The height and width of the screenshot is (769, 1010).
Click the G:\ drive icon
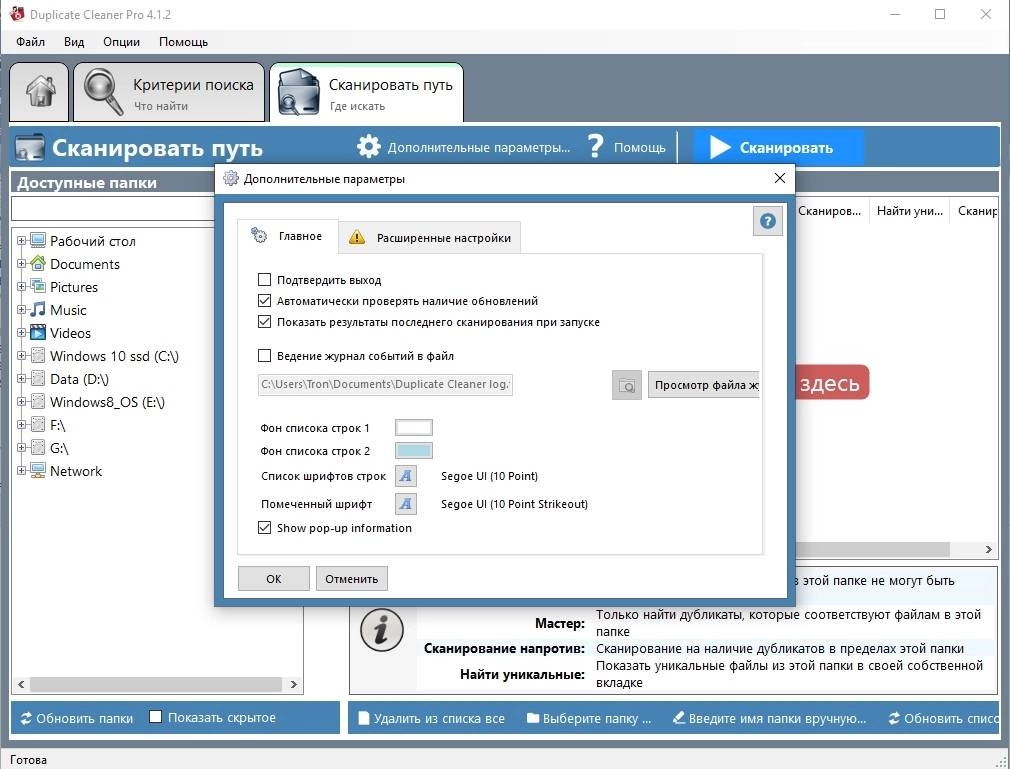point(38,448)
